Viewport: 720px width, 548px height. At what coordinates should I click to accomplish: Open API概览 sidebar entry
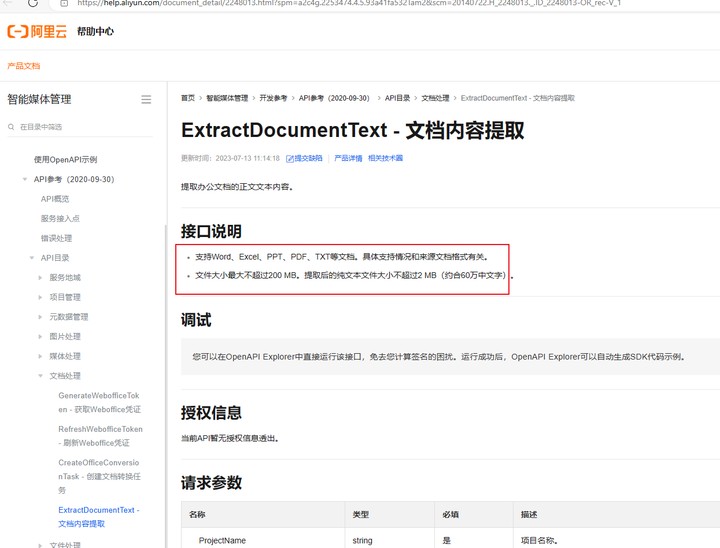coord(55,199)
